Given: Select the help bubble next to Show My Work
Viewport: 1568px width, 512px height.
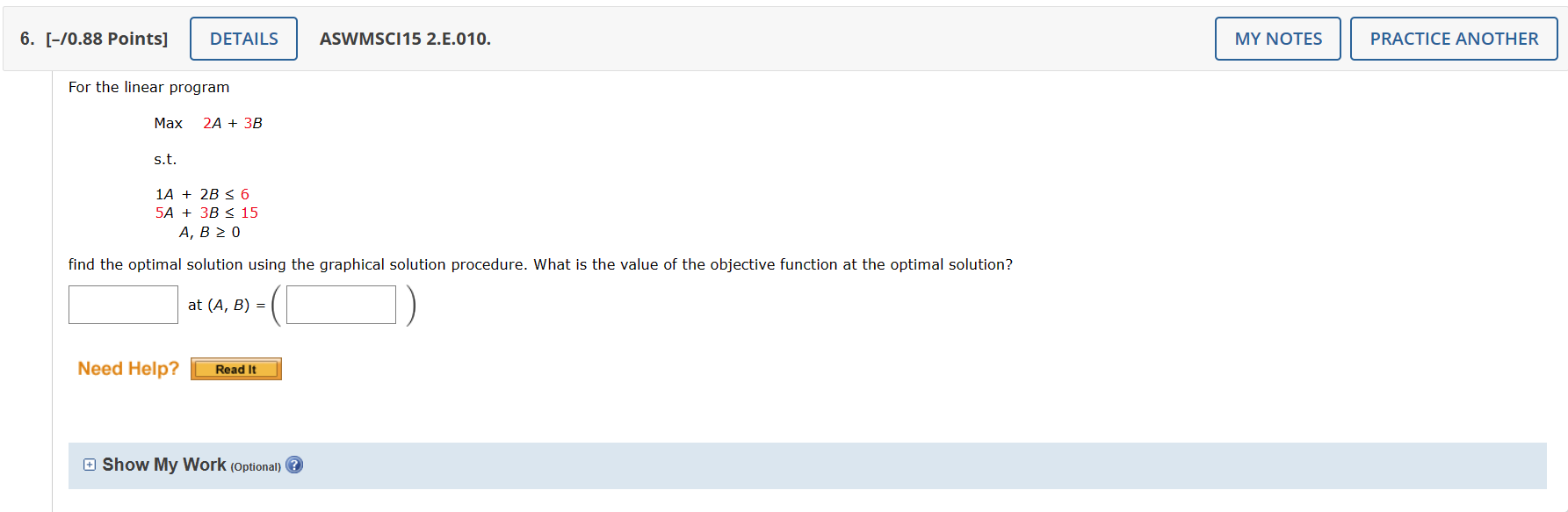Looking at the screenshot, I should 295,465.
